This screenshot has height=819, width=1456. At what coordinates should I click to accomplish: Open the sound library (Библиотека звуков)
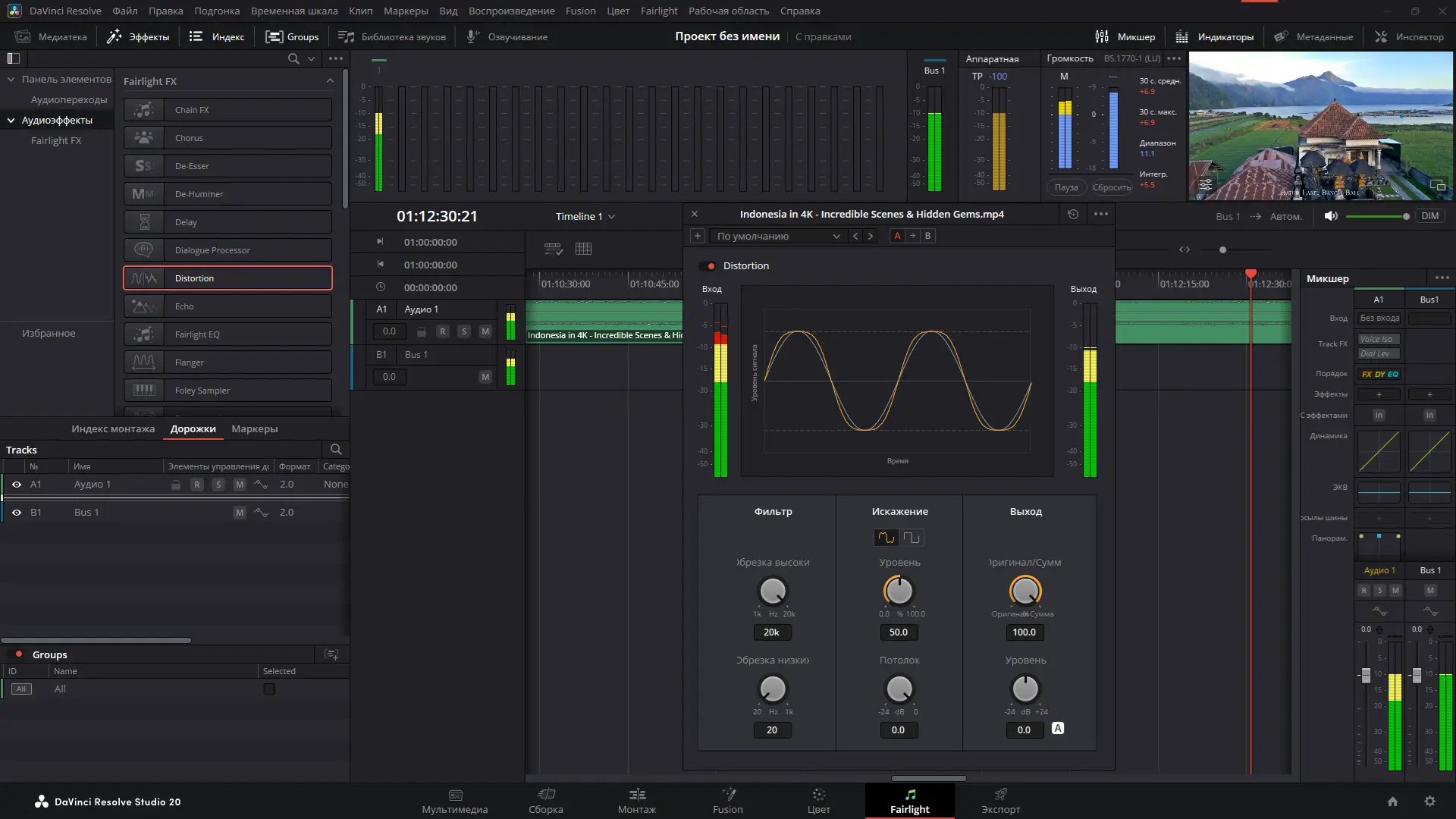(392, 36)
